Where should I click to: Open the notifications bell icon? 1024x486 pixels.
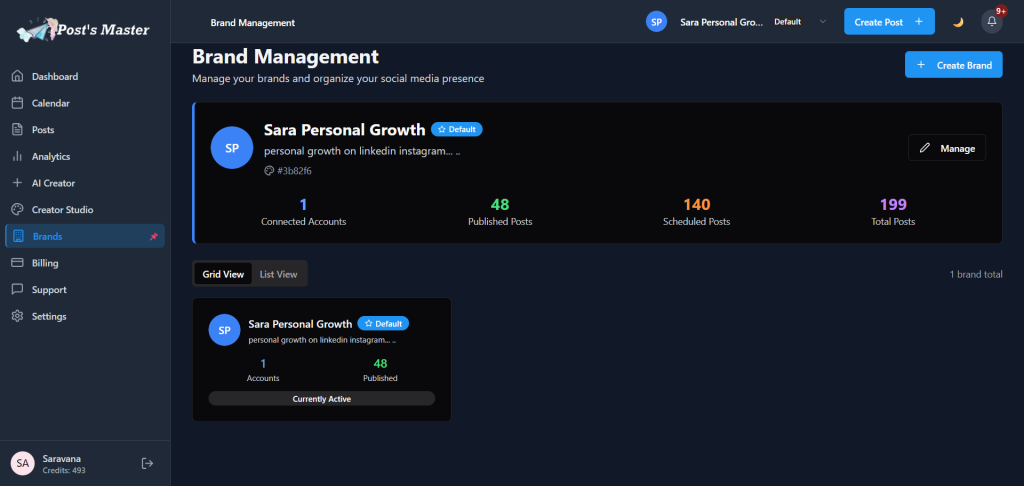click(991, 22)
